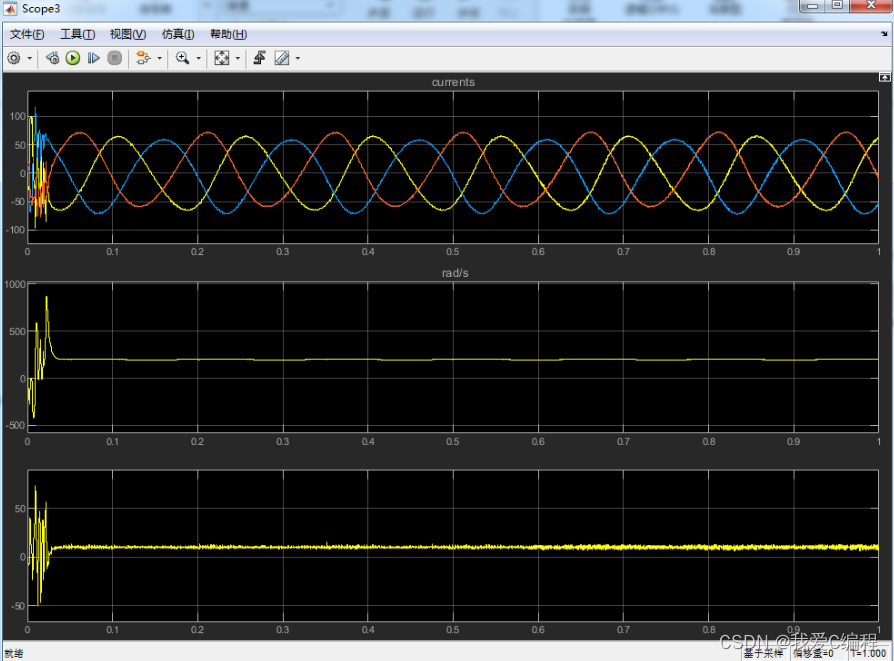This screenshot has width=894, height=661.
Task: Open the 帮助(H) menu
Action: tap(228, 34)
